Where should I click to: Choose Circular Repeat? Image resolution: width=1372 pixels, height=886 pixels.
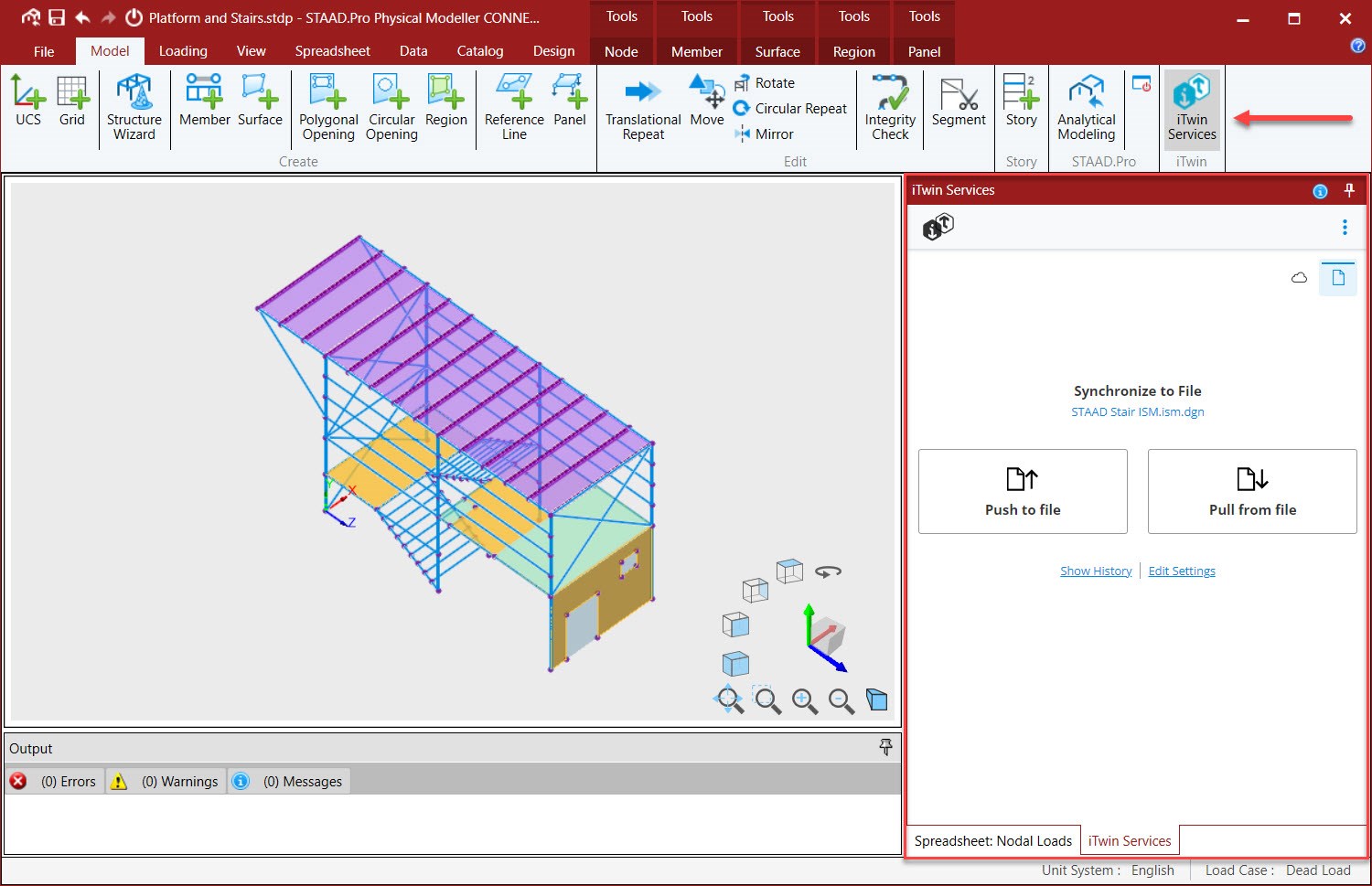click(x=790, y=109)
